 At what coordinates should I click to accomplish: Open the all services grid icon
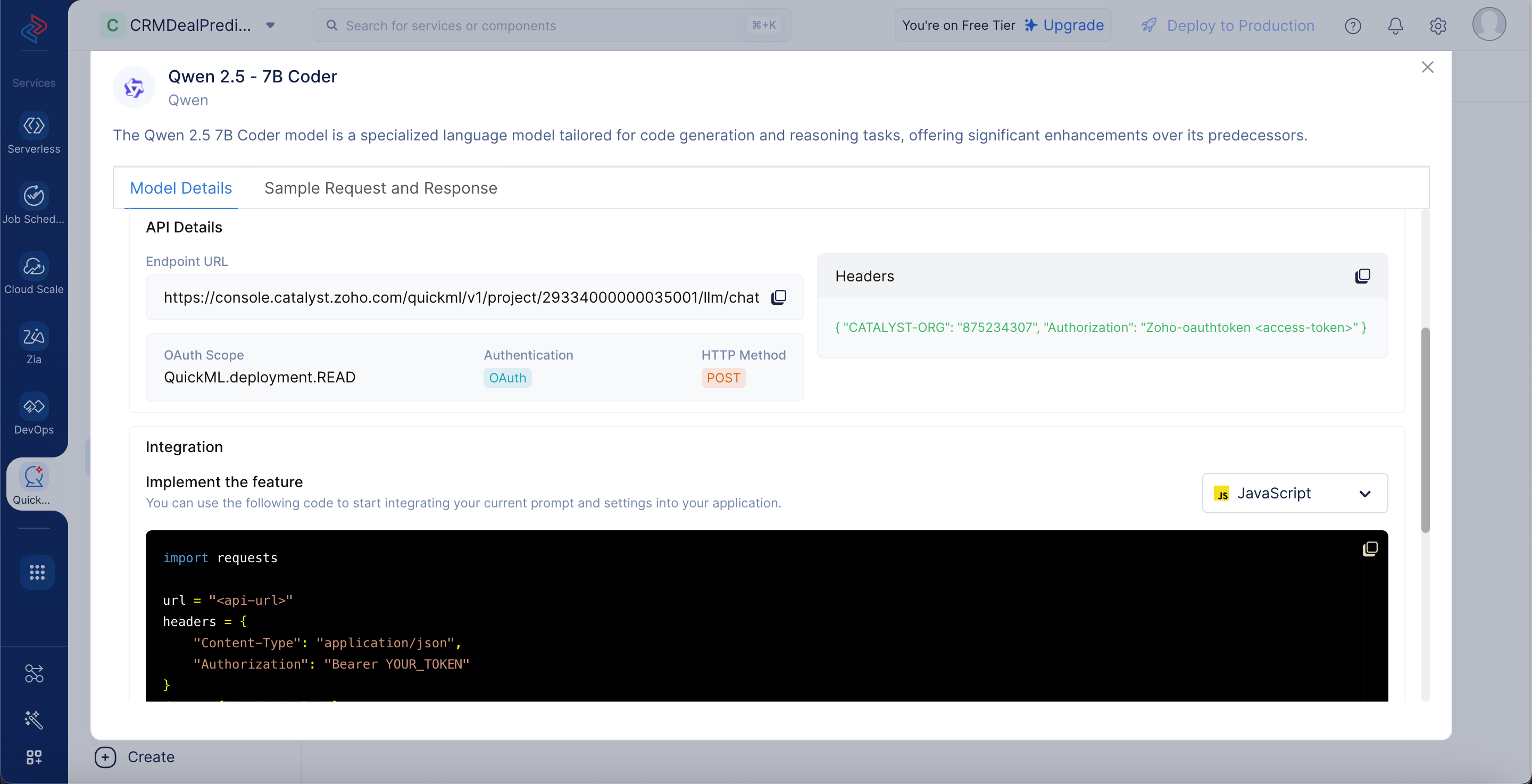(37, 572)
